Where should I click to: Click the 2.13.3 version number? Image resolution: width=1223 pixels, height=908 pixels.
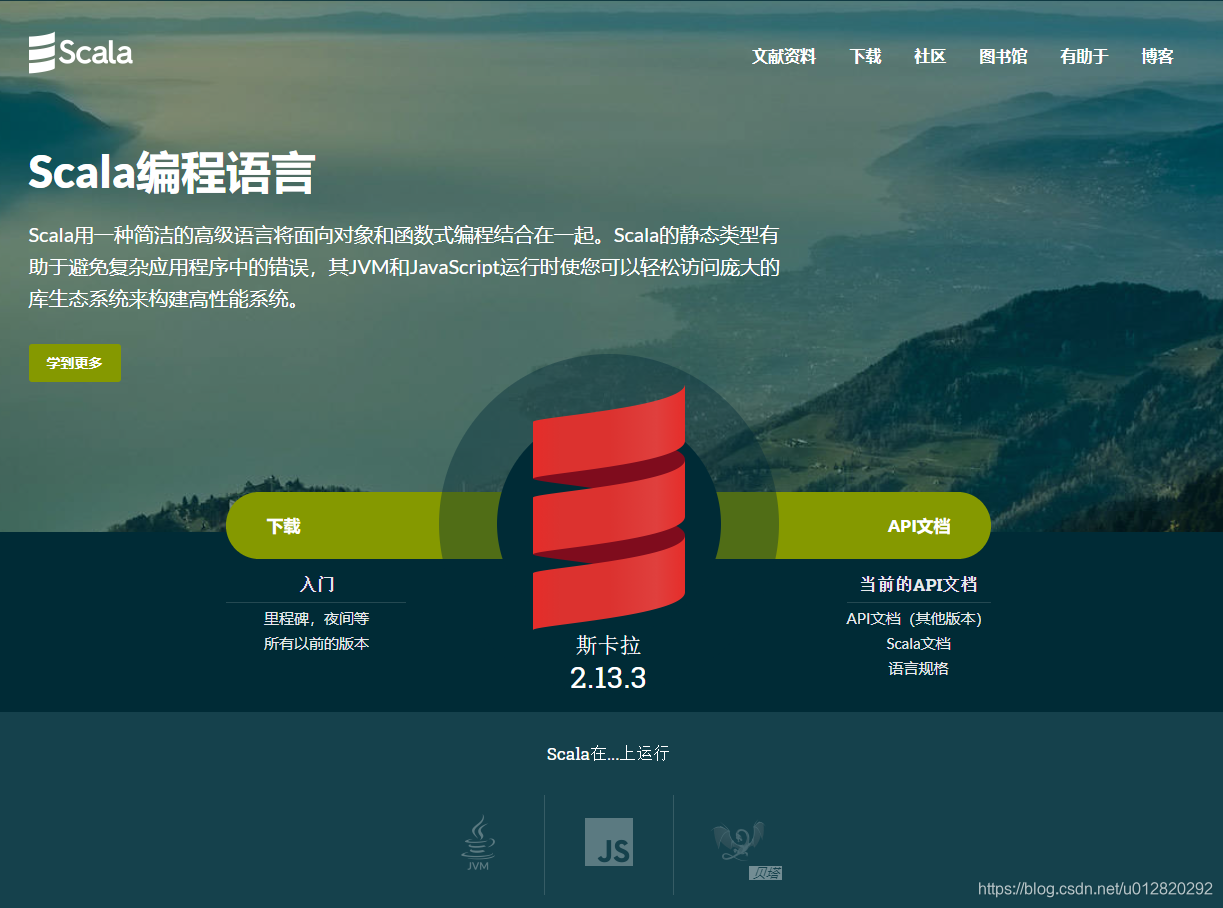tap(608, 678)
